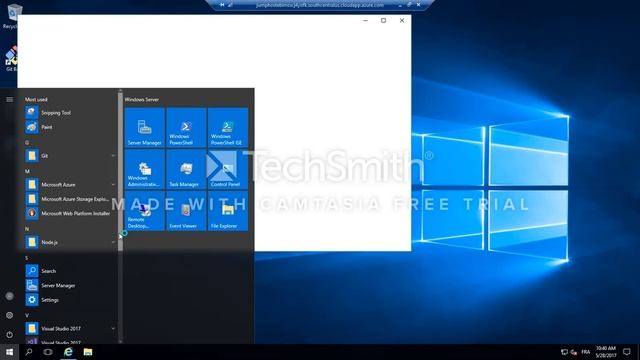Open Server Manager in the app list
The image size is (640, 360).
click(x=70, y=285)
